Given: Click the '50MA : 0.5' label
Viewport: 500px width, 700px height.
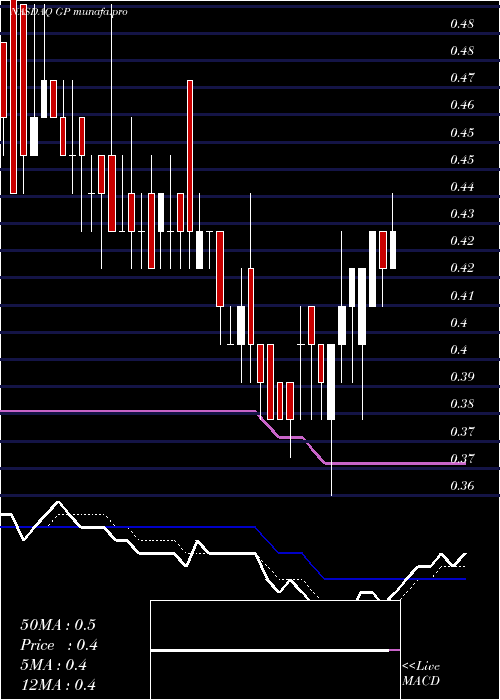Looking at the screenshot, I should pos(58,625).
